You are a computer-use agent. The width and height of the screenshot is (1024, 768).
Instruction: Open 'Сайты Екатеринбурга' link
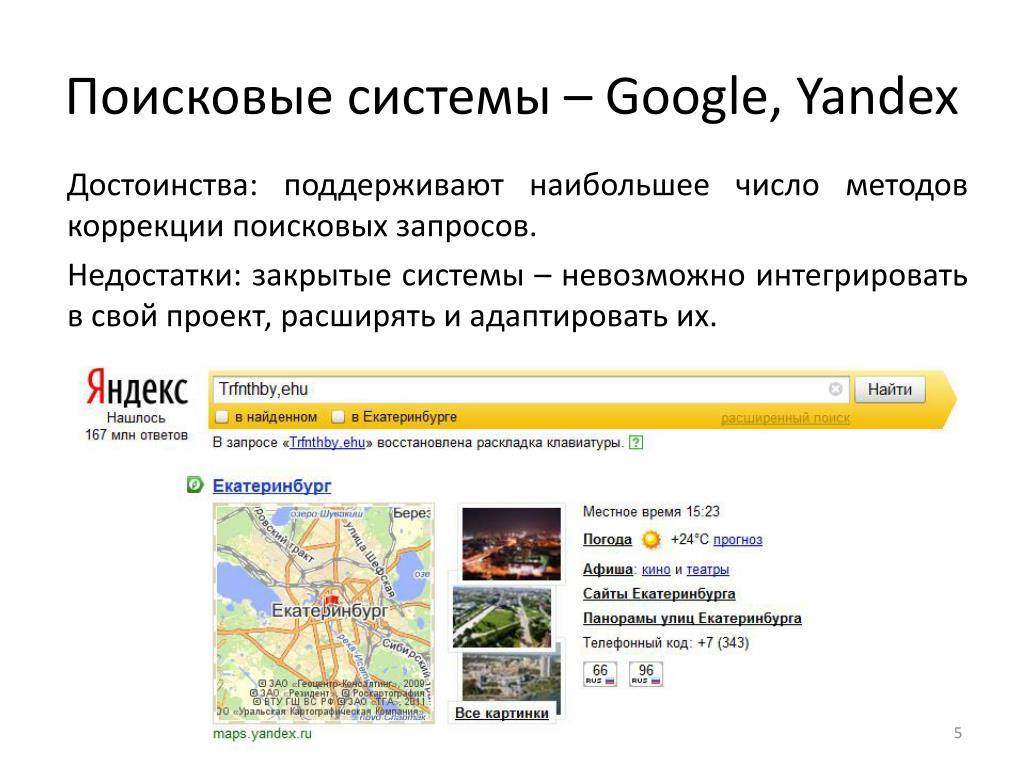tap(659, 594)
